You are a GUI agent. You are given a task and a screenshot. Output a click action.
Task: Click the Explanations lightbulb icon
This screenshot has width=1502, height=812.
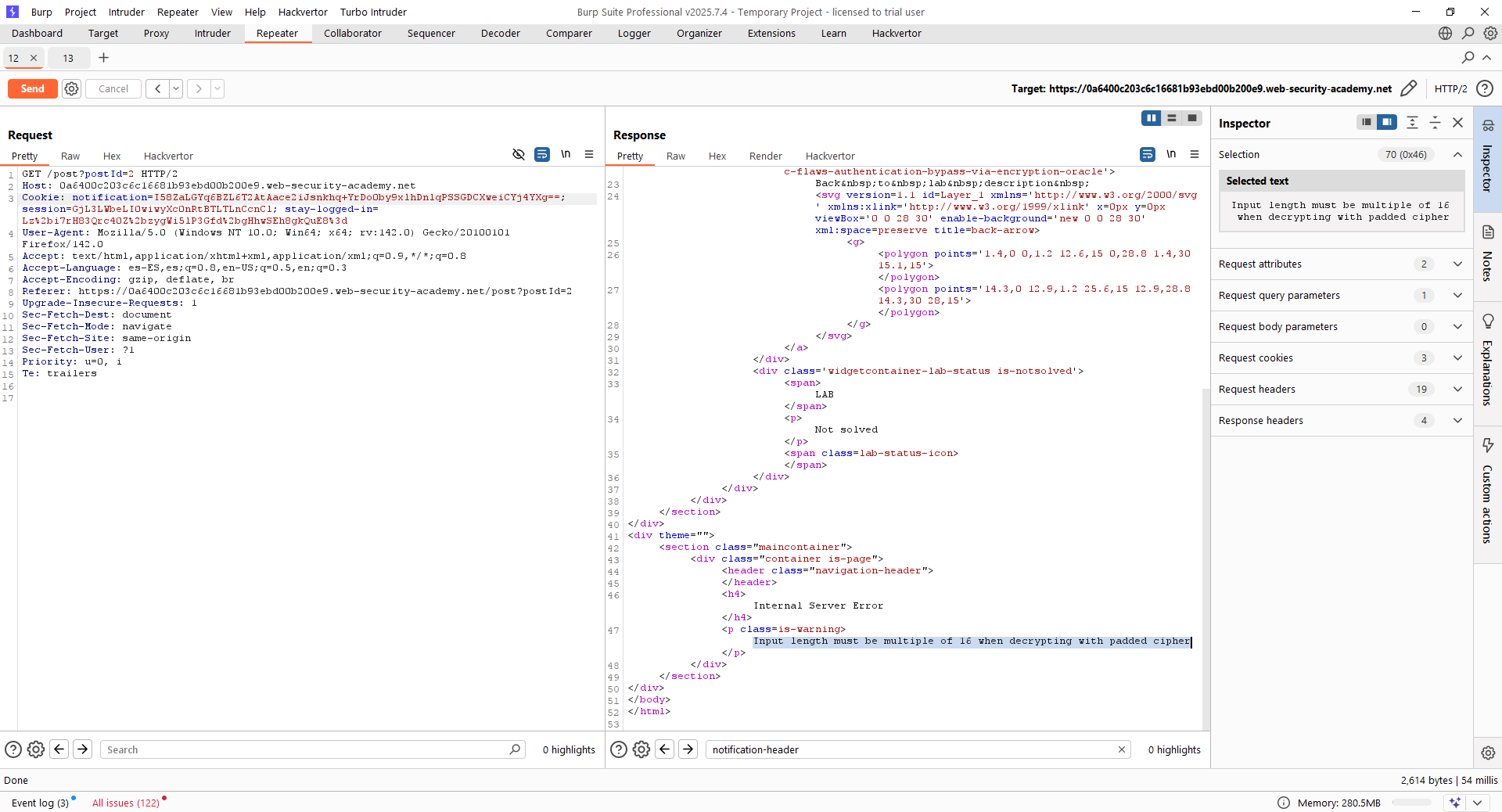click(1487, 322)
